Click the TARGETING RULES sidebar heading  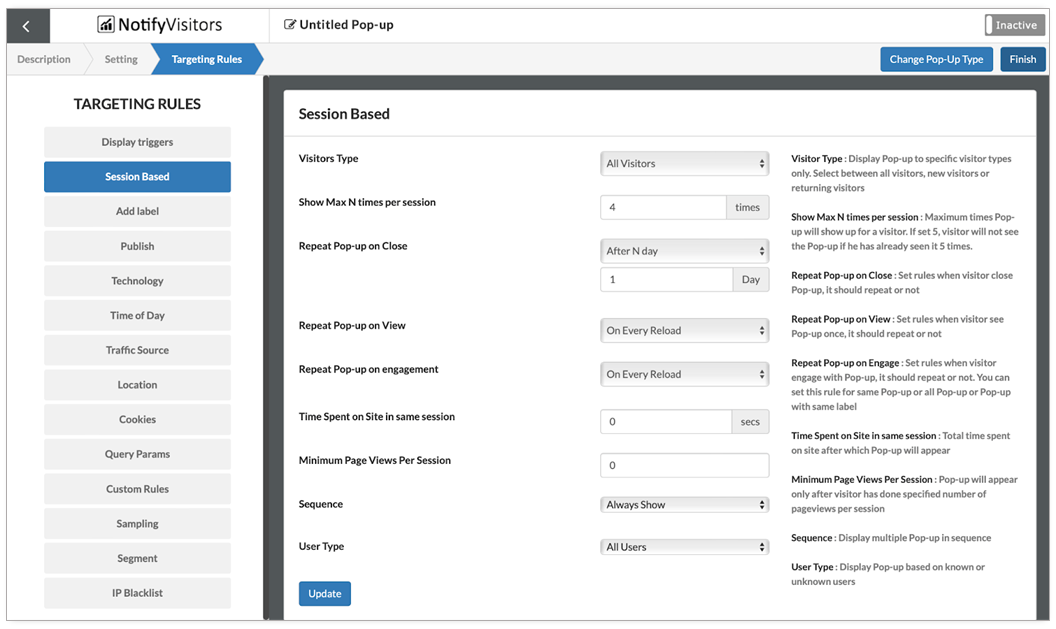[137, 104]
